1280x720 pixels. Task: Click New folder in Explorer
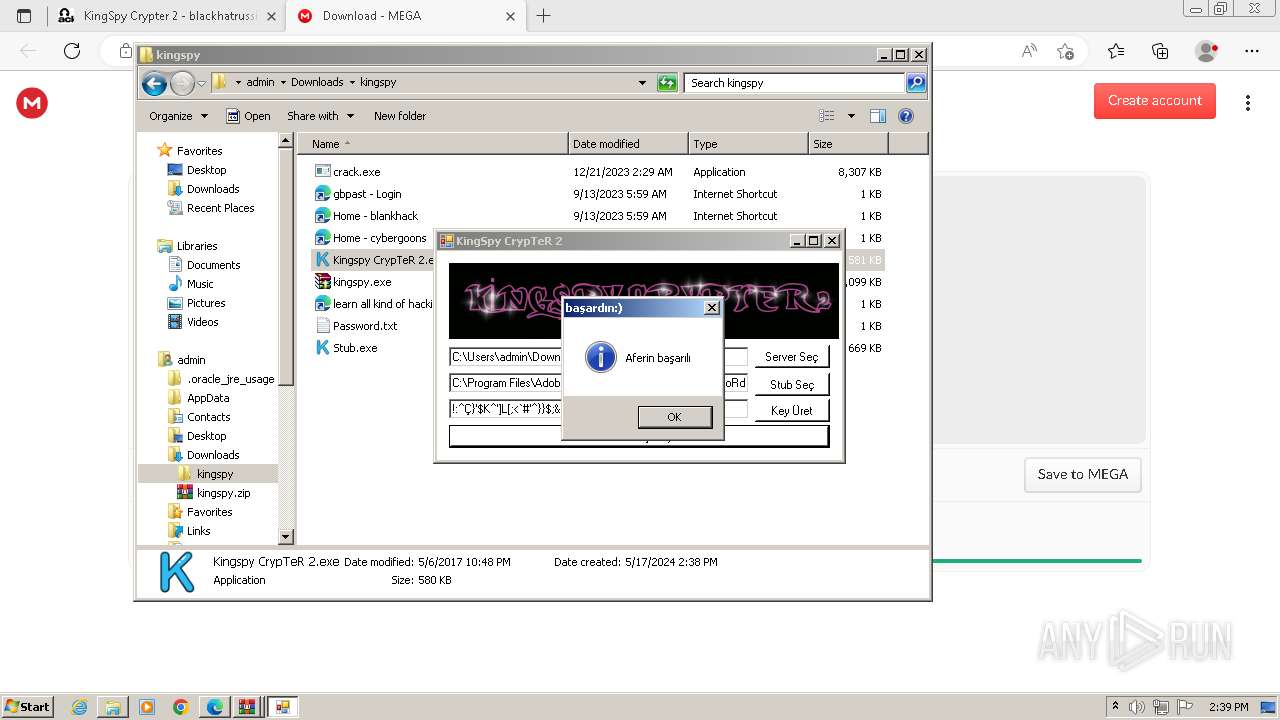pos(400,116)
